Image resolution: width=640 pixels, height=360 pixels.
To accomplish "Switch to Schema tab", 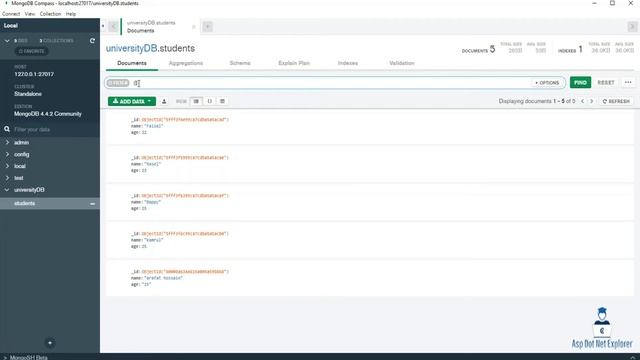I will point(240,63).
